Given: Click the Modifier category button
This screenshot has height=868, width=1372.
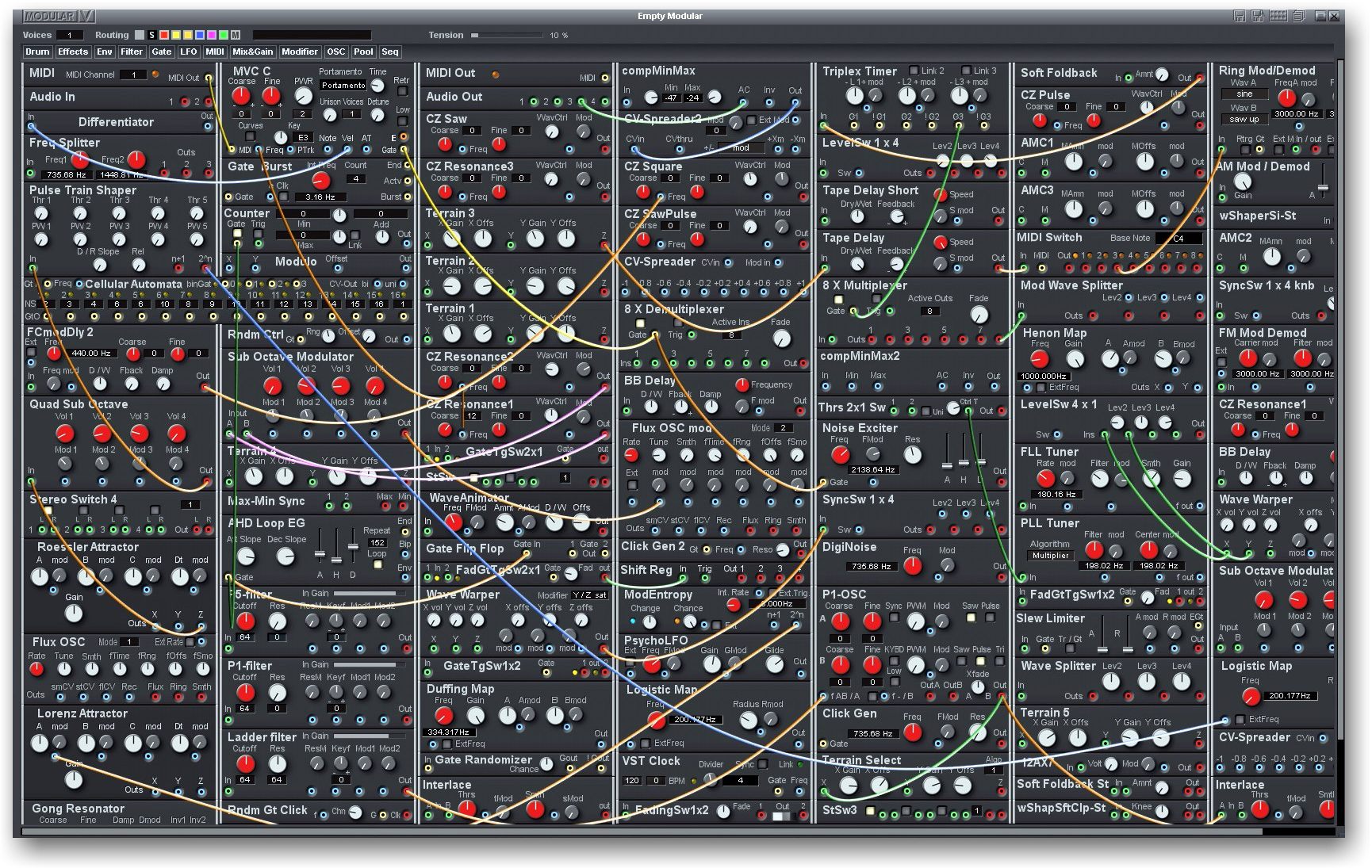Looking at the screenshot, I should coord(300,52).
